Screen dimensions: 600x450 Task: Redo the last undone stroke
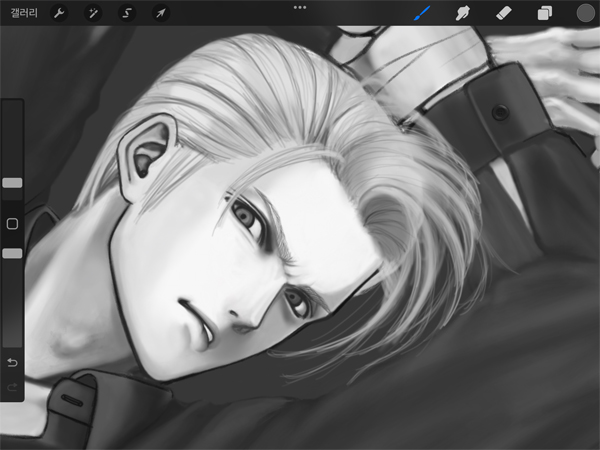point(12,387)
